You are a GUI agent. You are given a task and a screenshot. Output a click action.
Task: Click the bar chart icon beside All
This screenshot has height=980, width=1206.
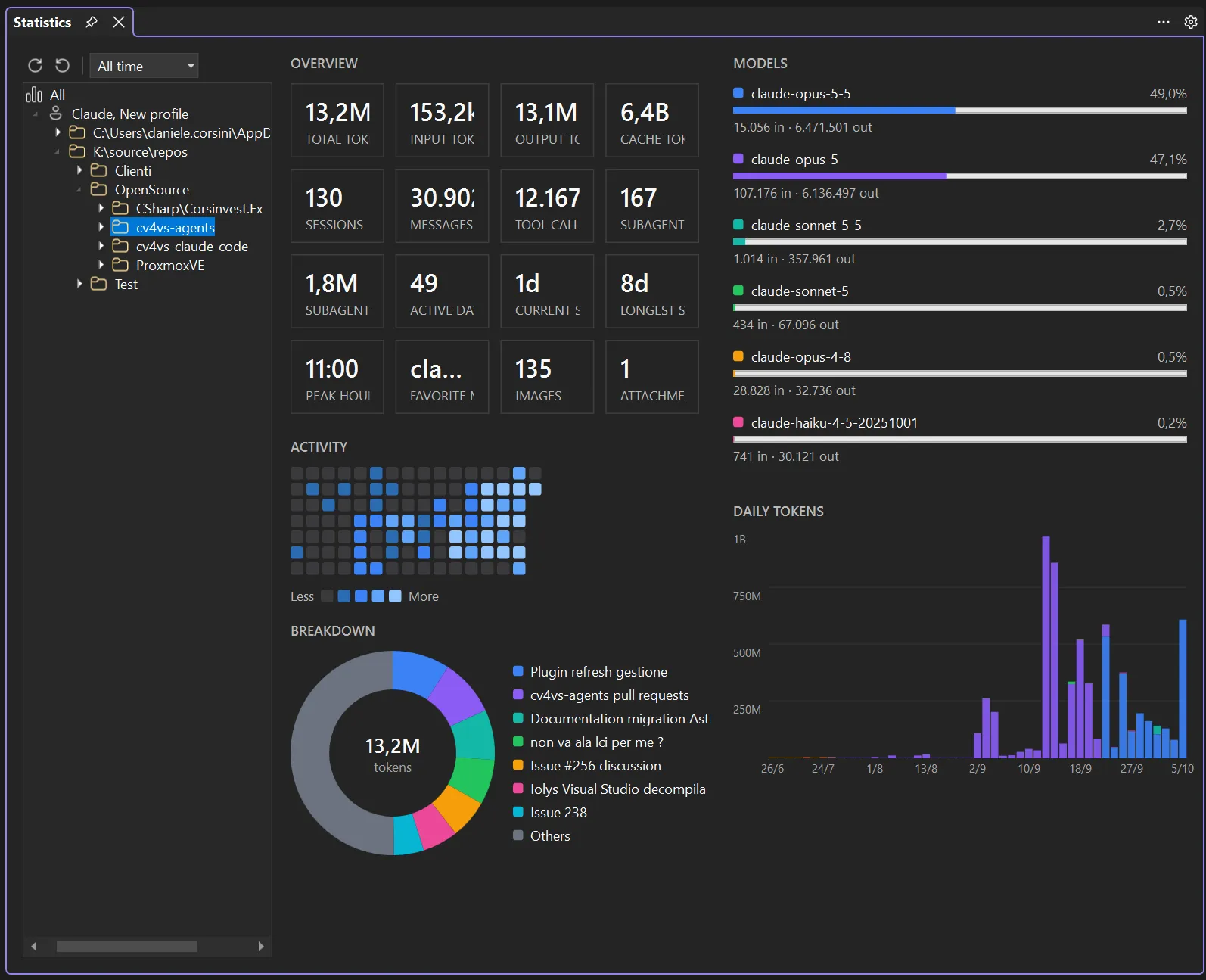(x=34, y=95)
